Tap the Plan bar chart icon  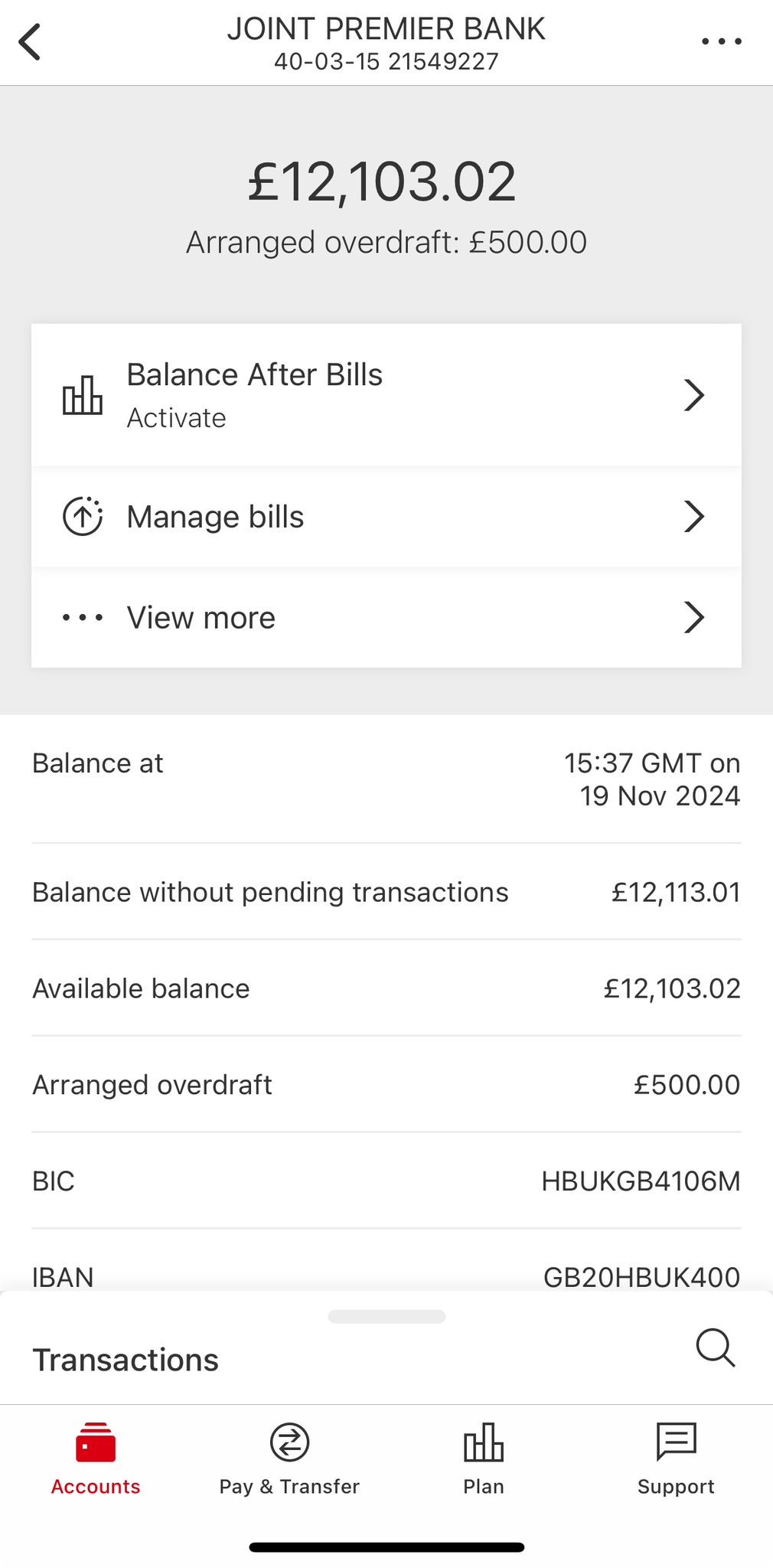484,1442
